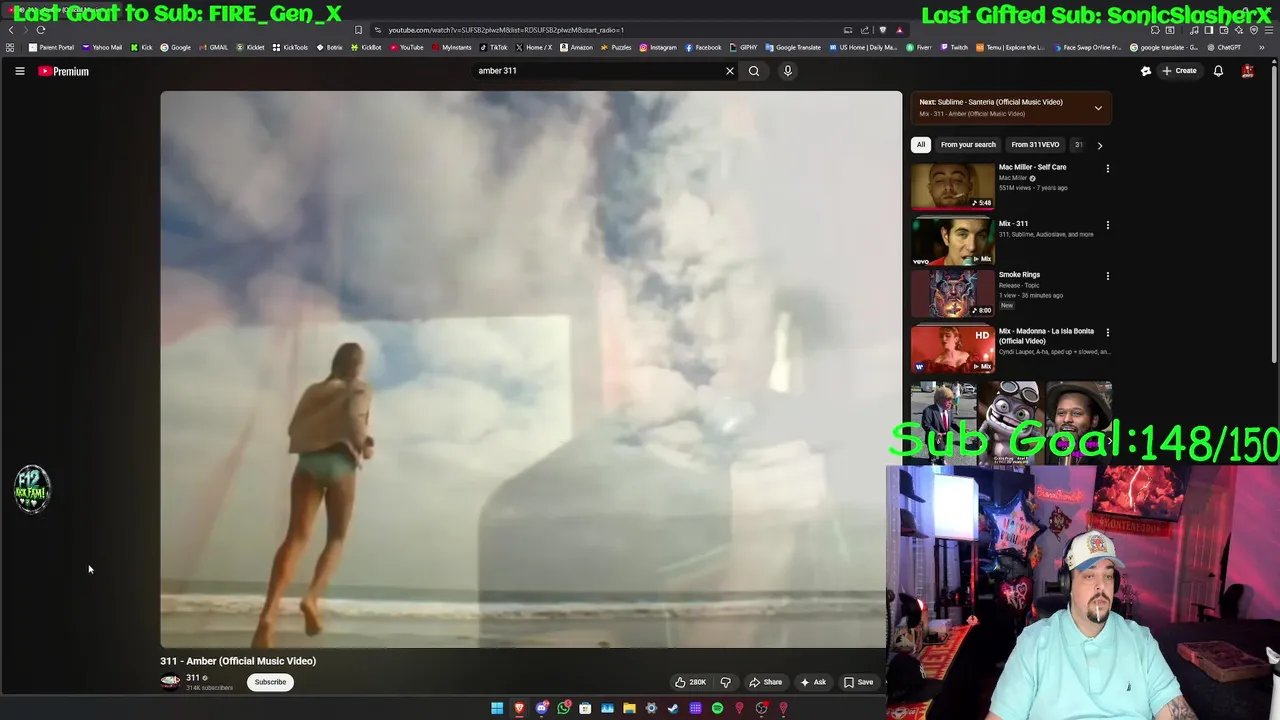Open the 'Twitch' bookmark
Screen dimensions: 1280x720
pyautogui.click(x=954, y=47)
